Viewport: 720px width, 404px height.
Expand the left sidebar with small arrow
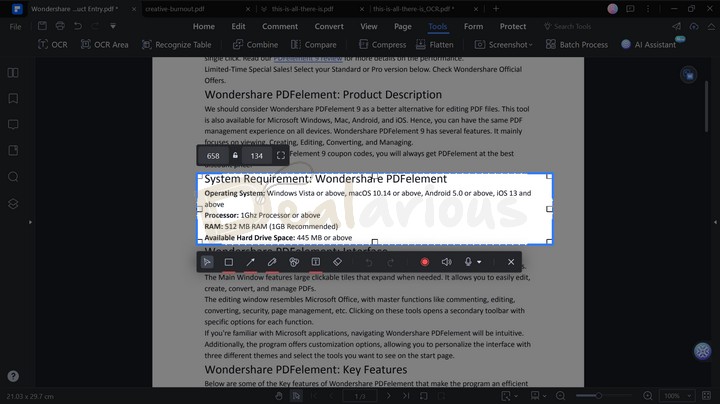[30, 222]
